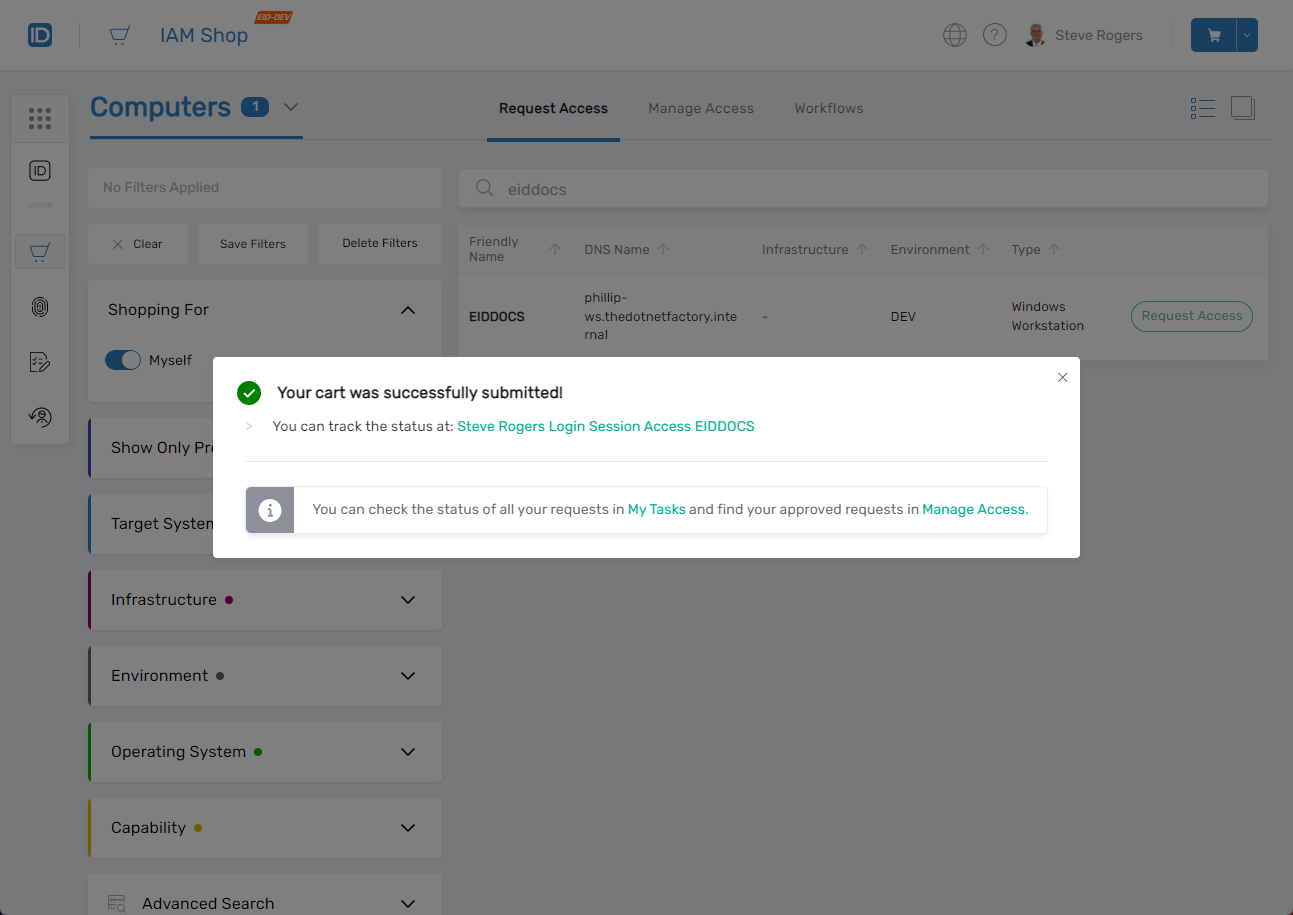Open Steve Rogers Login Session Access link

point(605,426)
